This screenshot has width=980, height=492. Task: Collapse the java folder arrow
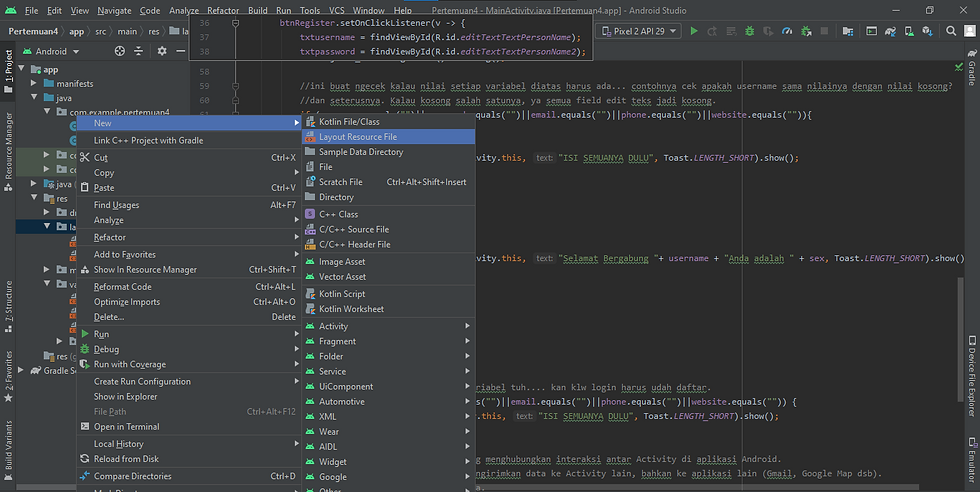(34, 98)
